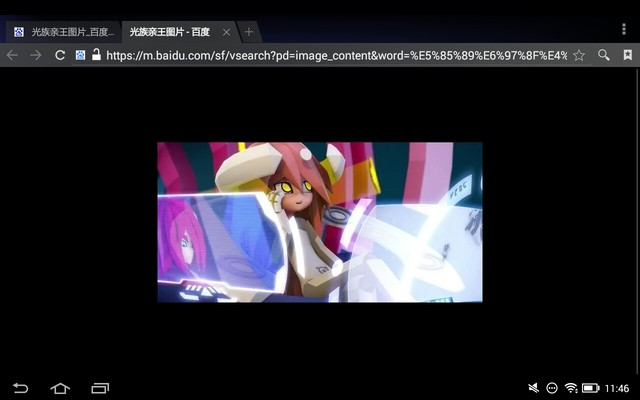Switch to the first 光族亲王图片_百度 tab
The image size is (640, 400).
pos(65,32)
